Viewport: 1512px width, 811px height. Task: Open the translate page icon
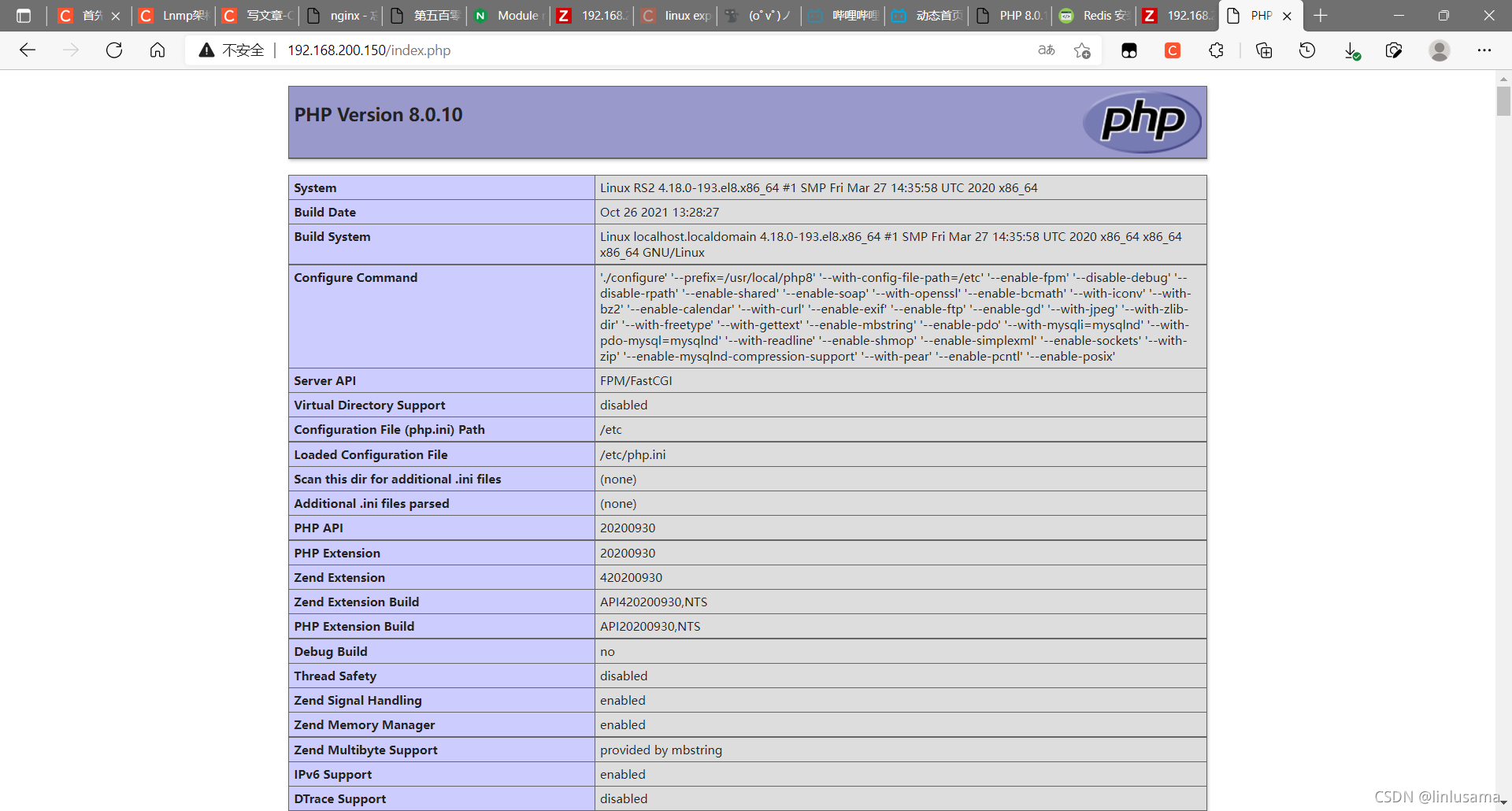point(1047,50)
